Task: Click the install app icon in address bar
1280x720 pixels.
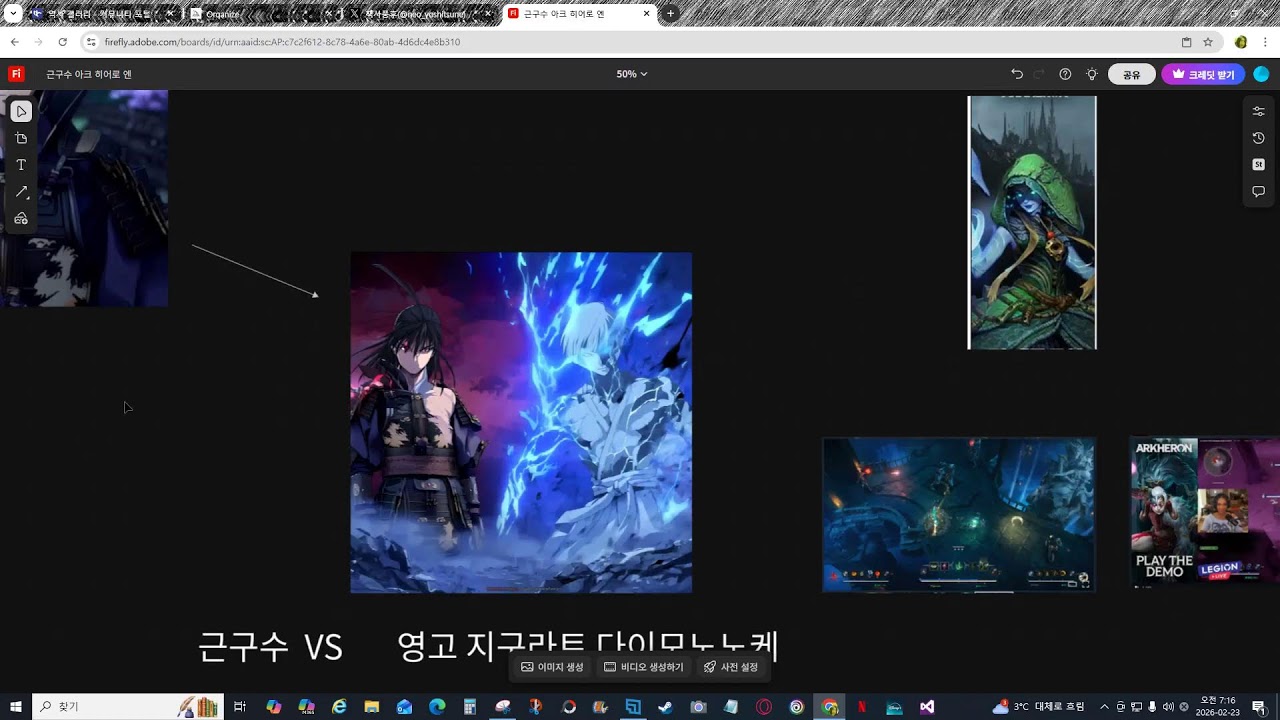Action: point(1186,42)
